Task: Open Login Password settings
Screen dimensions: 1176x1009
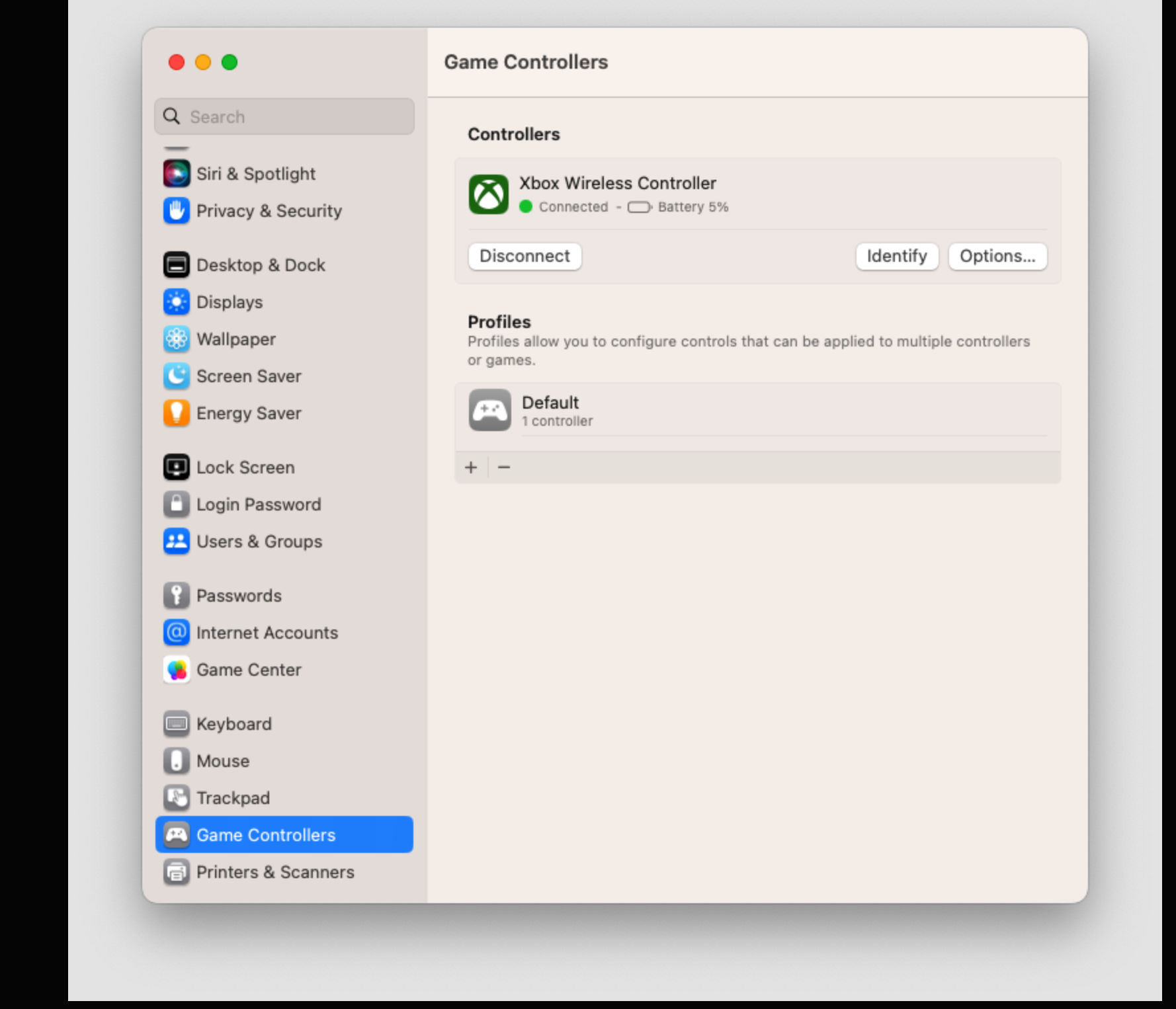Action: point(284,505)
